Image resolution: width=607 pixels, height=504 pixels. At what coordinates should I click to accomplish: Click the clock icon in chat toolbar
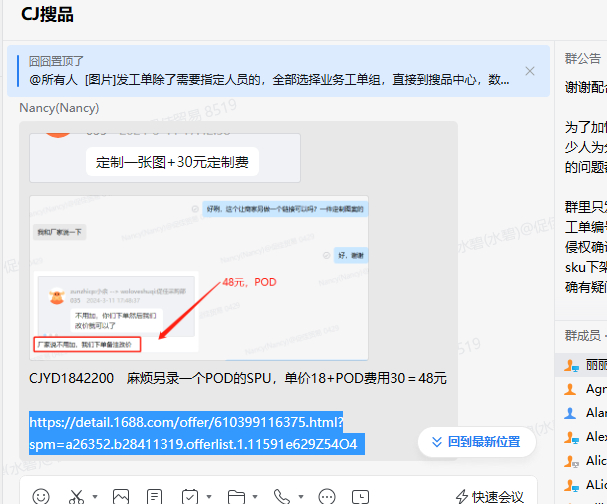coord(360,496)
